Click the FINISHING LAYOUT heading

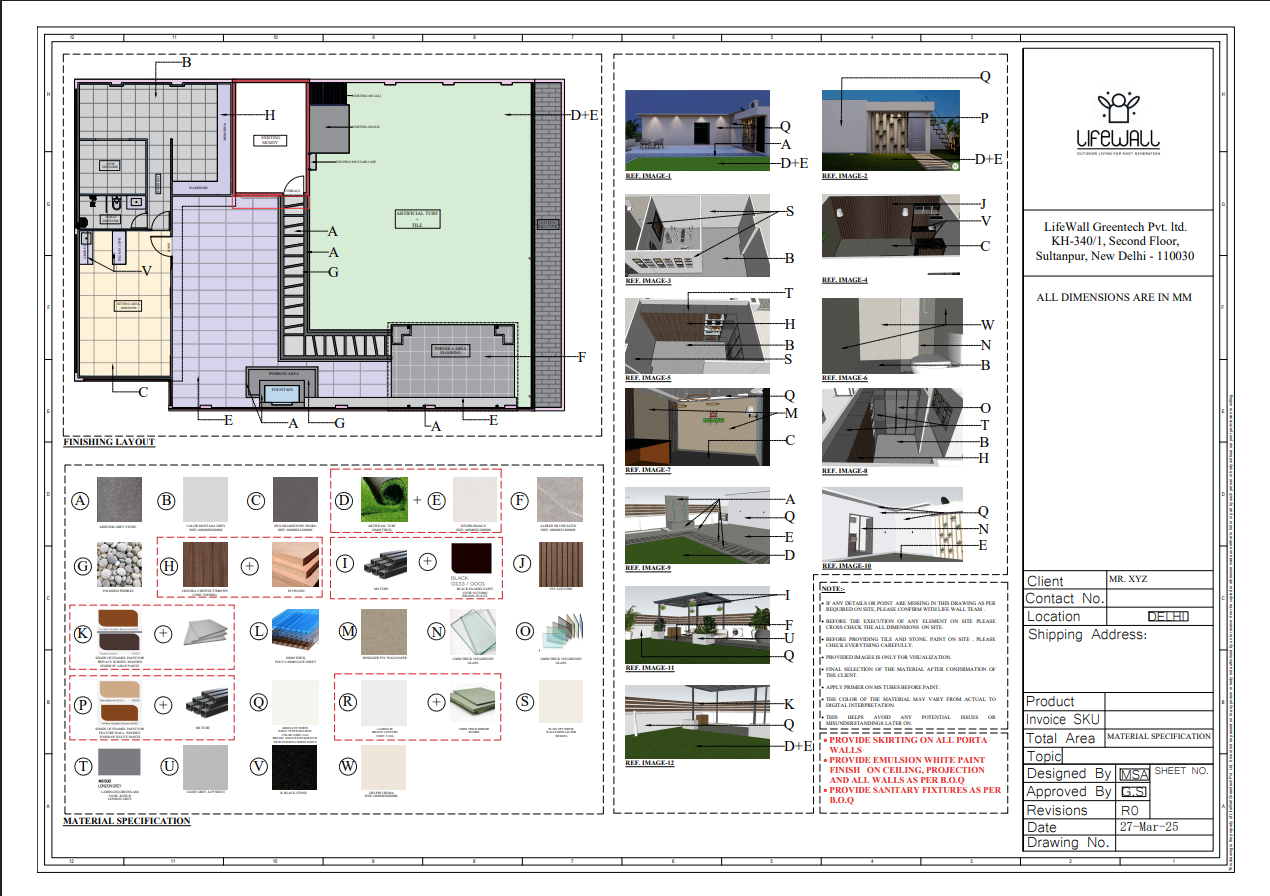click(108, 442)
